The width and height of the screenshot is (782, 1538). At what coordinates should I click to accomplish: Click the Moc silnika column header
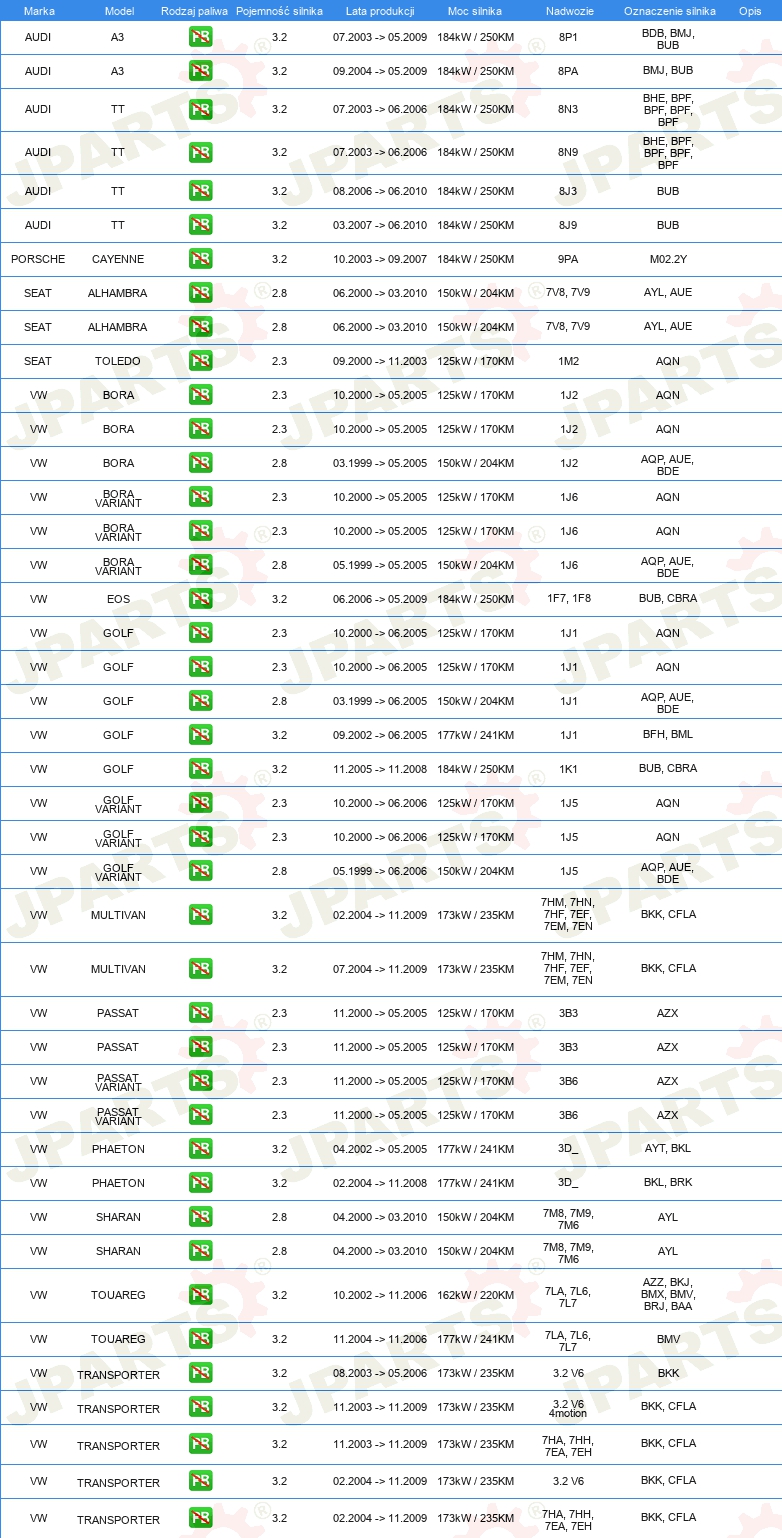[475, 10]
